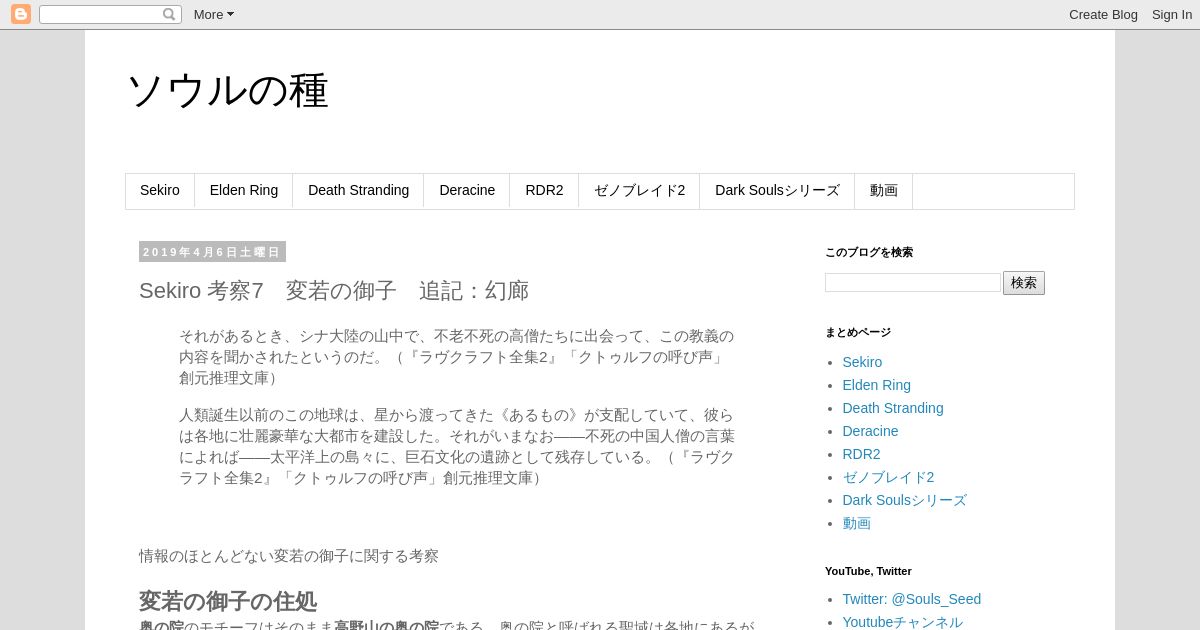Open the Youtubeチャンネル link
Viewport: 1200px width, 630px height.
pos(902,622)
